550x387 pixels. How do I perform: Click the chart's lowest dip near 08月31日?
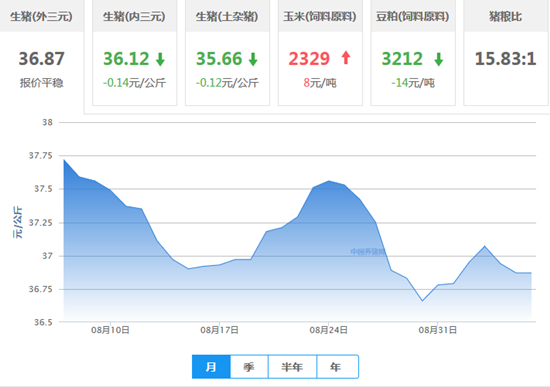422,301
